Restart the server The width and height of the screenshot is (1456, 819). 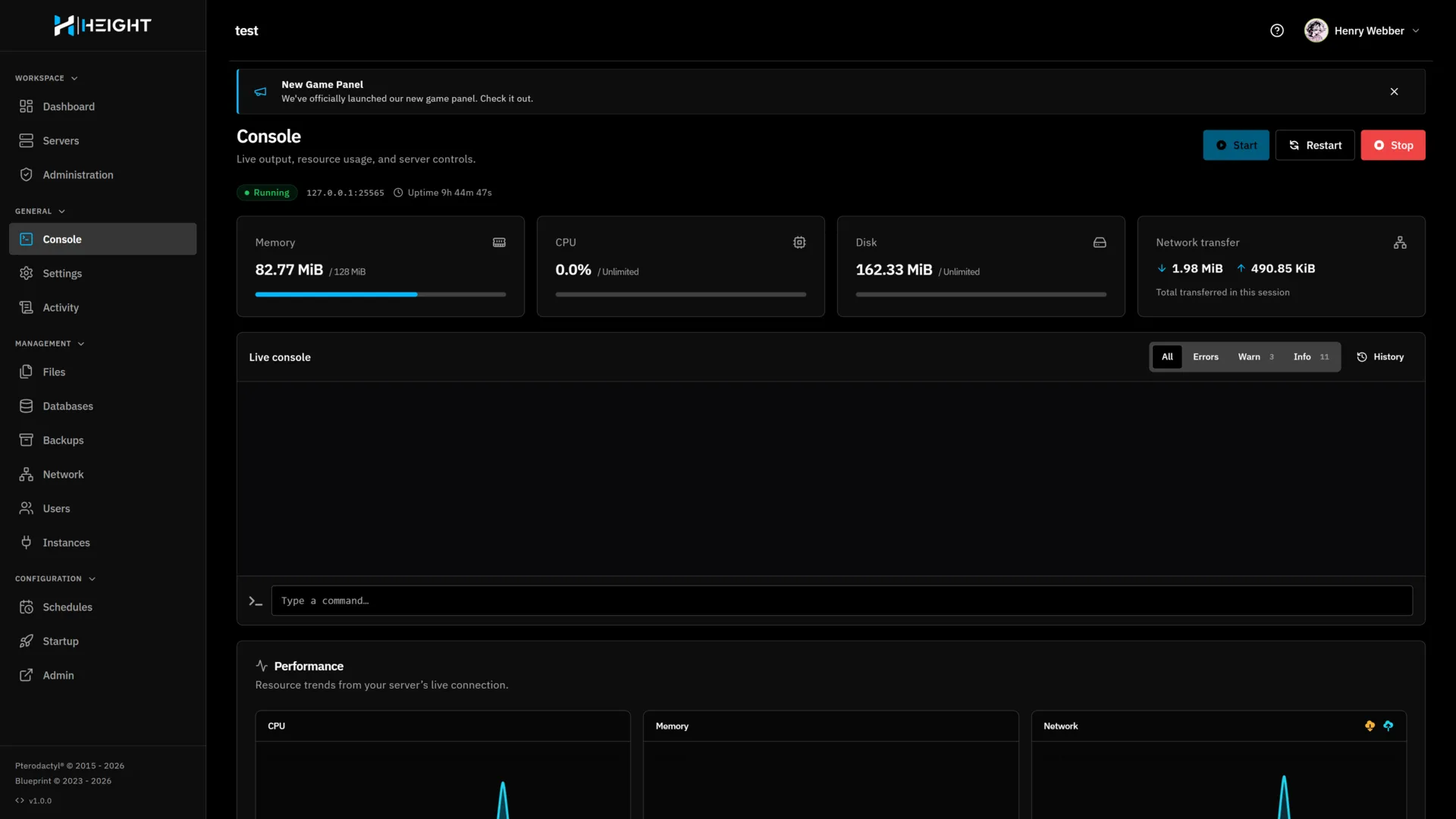pos(1315,146)
